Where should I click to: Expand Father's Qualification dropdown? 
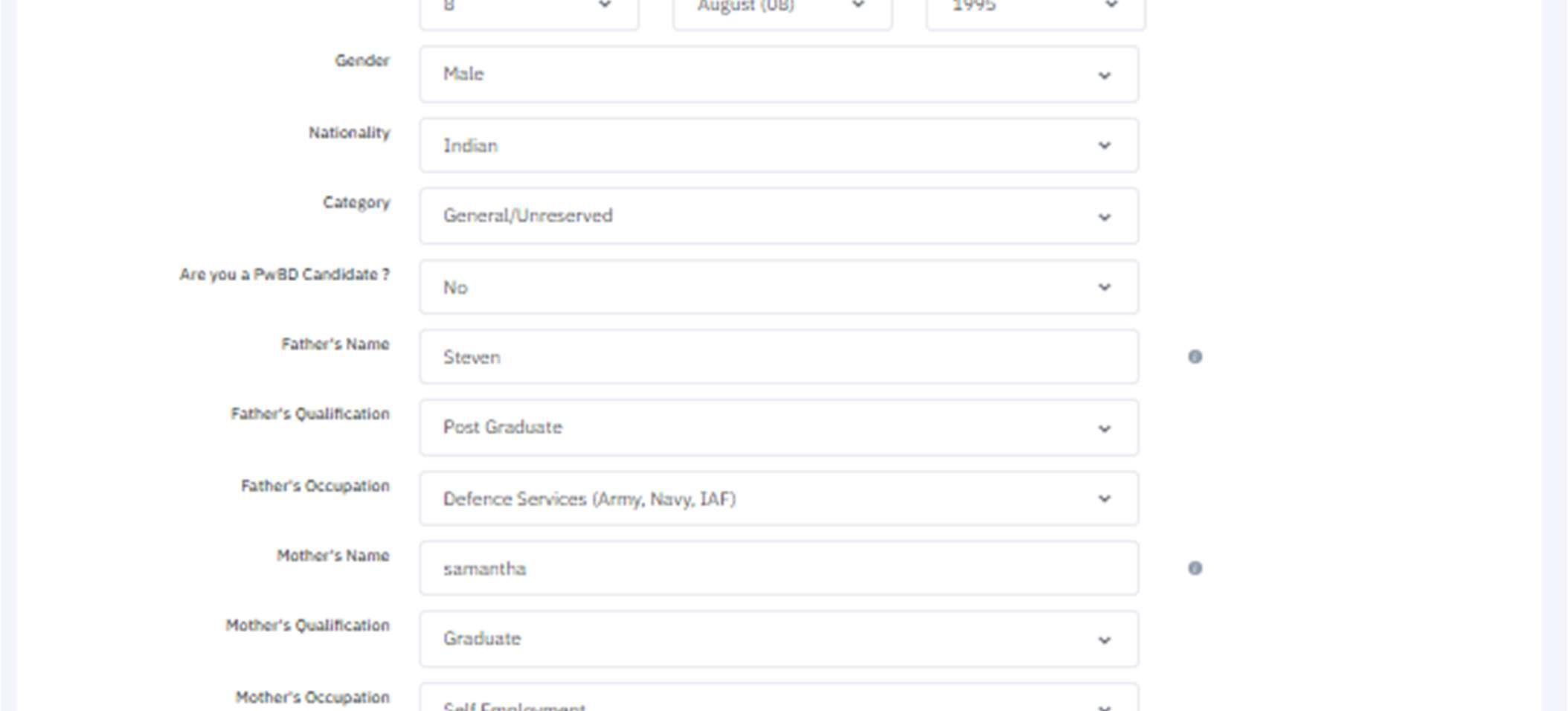(778, 428)
